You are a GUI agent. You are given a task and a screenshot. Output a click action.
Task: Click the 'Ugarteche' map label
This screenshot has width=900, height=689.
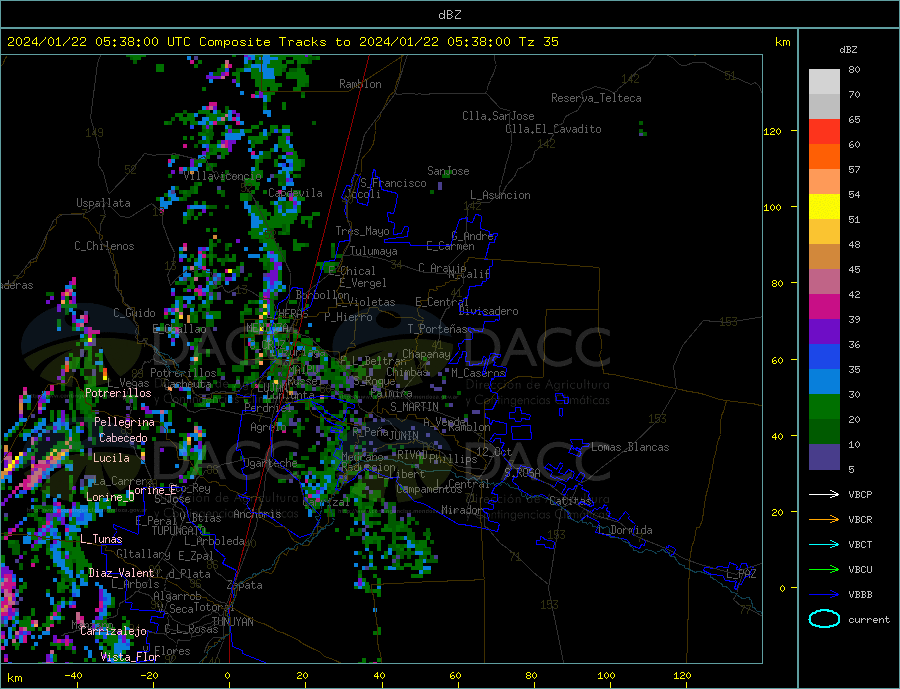click(x=270, y=463)
